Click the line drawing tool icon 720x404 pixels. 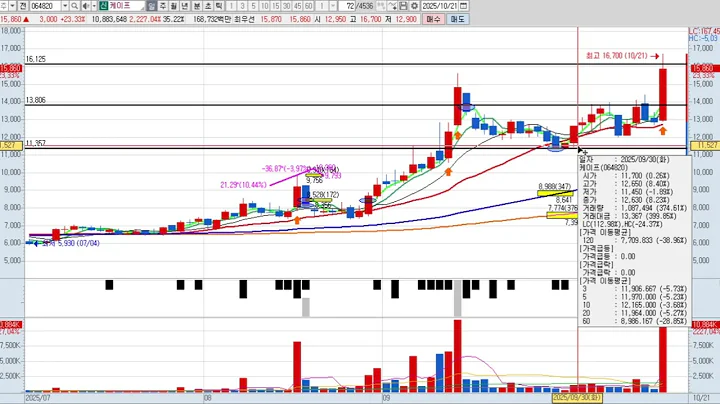pos(392,6)
